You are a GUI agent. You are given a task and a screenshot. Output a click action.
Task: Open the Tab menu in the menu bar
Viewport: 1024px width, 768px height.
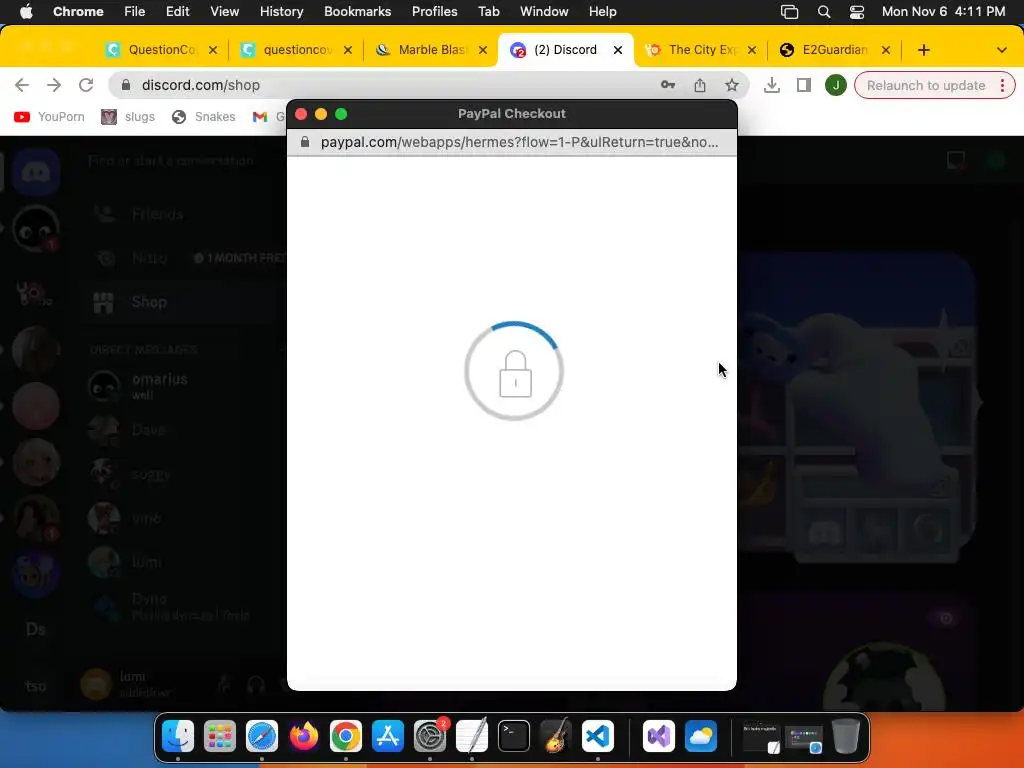tap(488, 12)
